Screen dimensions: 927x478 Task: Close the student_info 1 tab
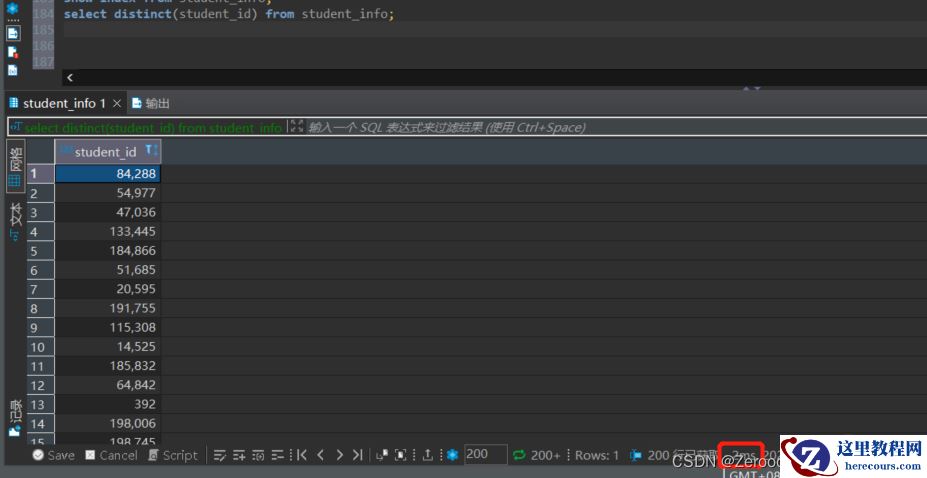[116, 103]
